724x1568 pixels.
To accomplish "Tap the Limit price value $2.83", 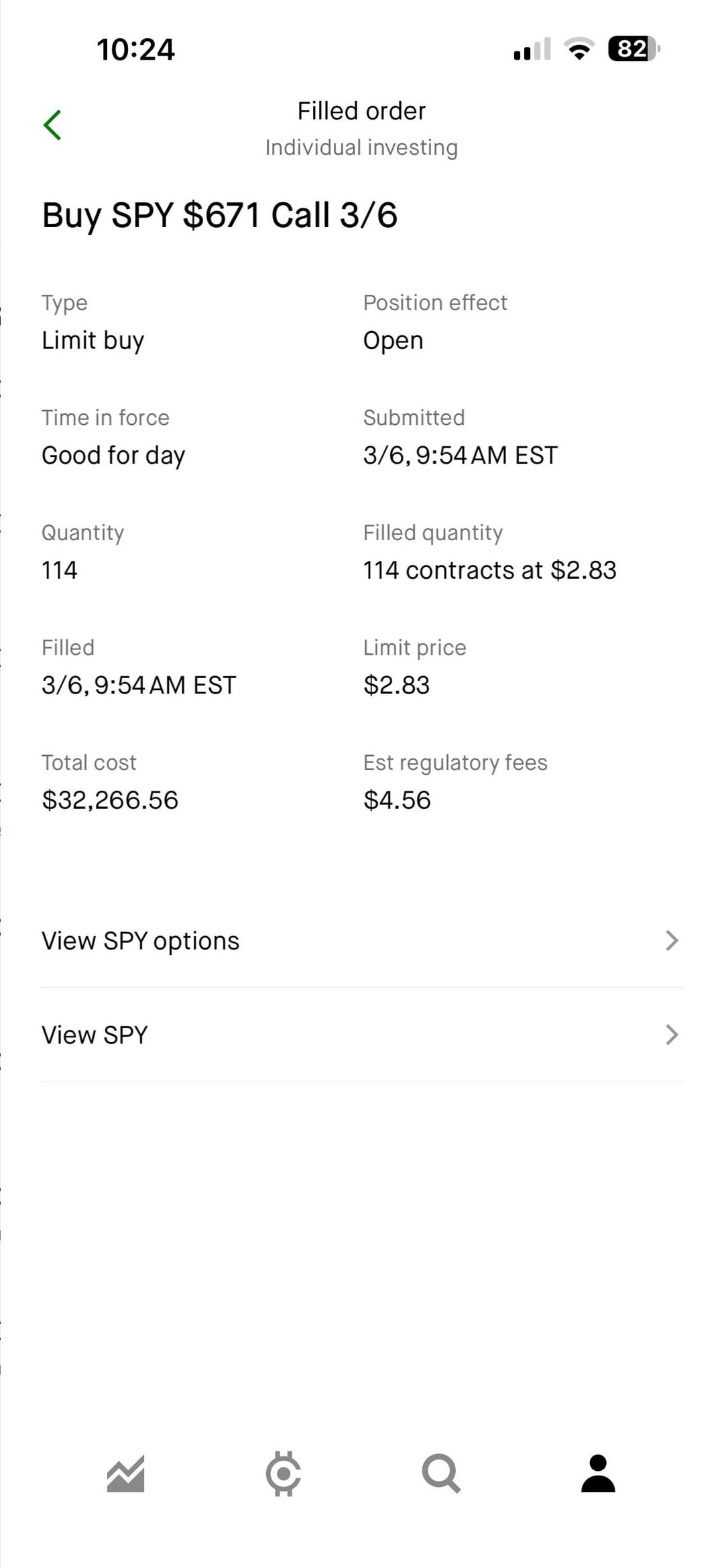I will [396, 685].
